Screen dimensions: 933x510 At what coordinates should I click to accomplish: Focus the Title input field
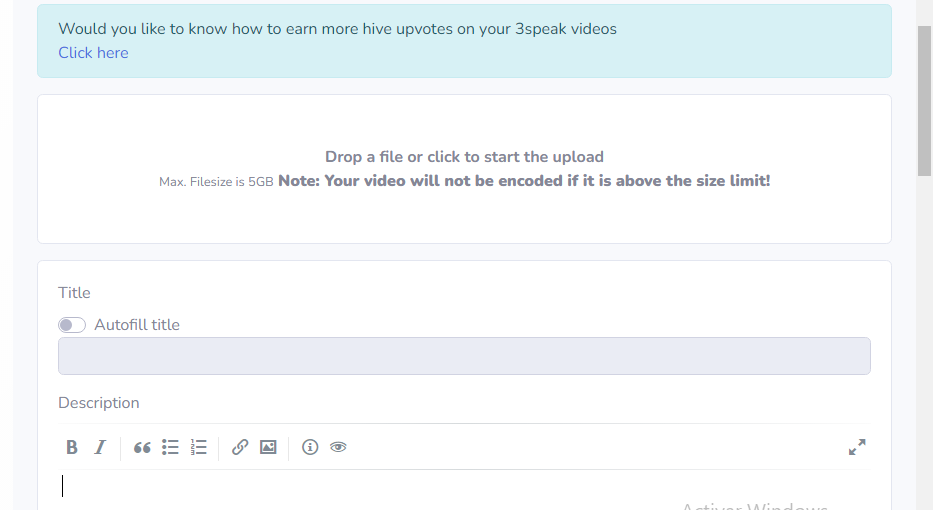point(464,356)
